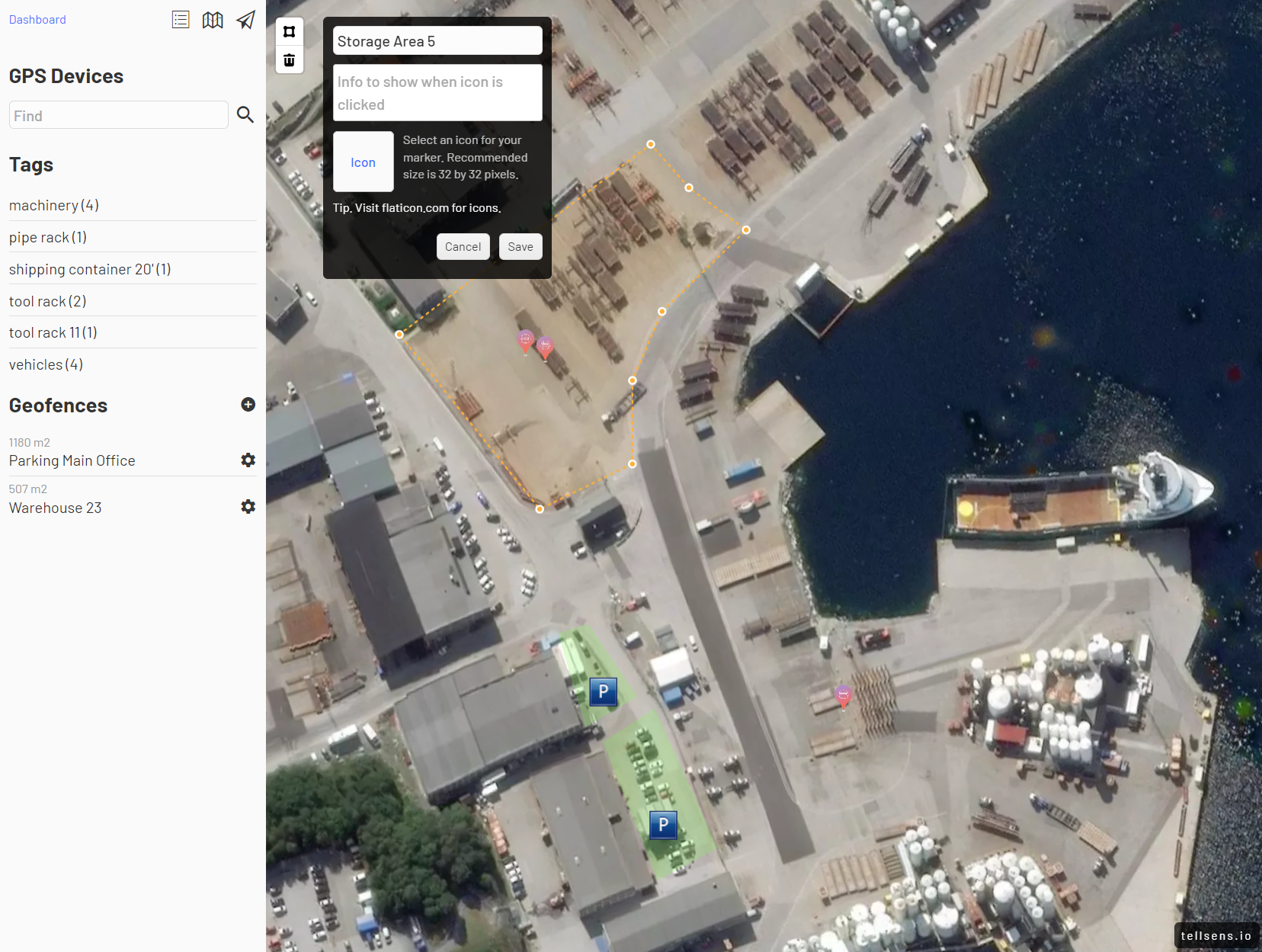Select the polygon geofence drawing tool
Viewport: 1262px width, 952px height.
click(x=290, y=31)
